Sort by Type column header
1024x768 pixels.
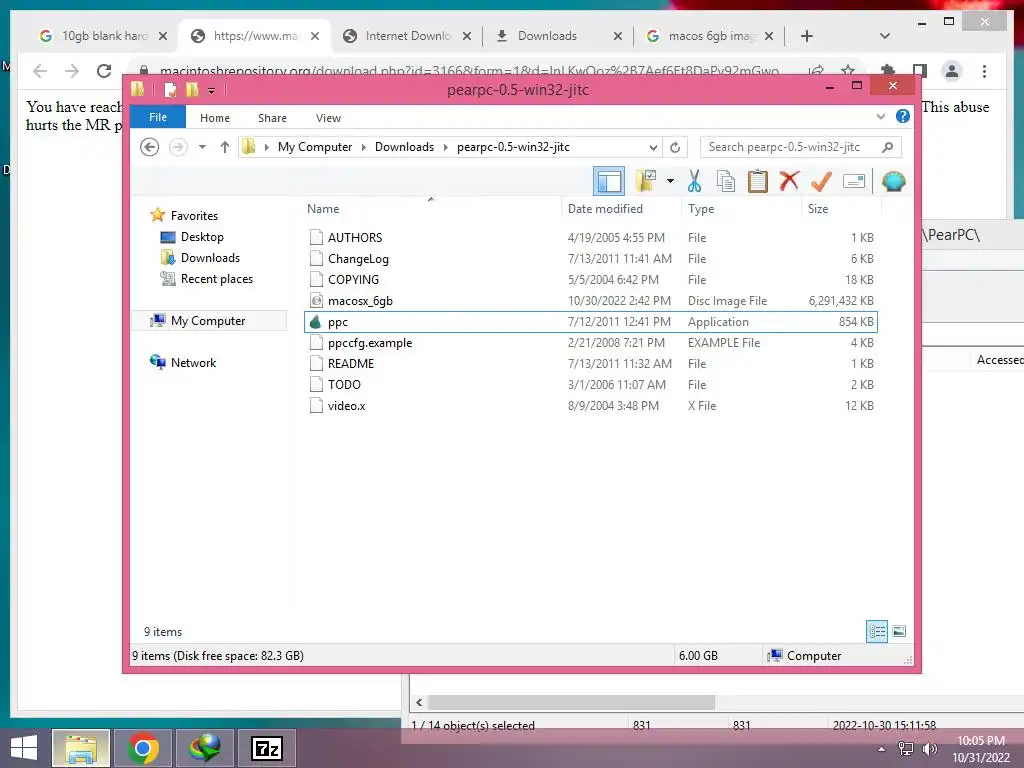(701, 208)
